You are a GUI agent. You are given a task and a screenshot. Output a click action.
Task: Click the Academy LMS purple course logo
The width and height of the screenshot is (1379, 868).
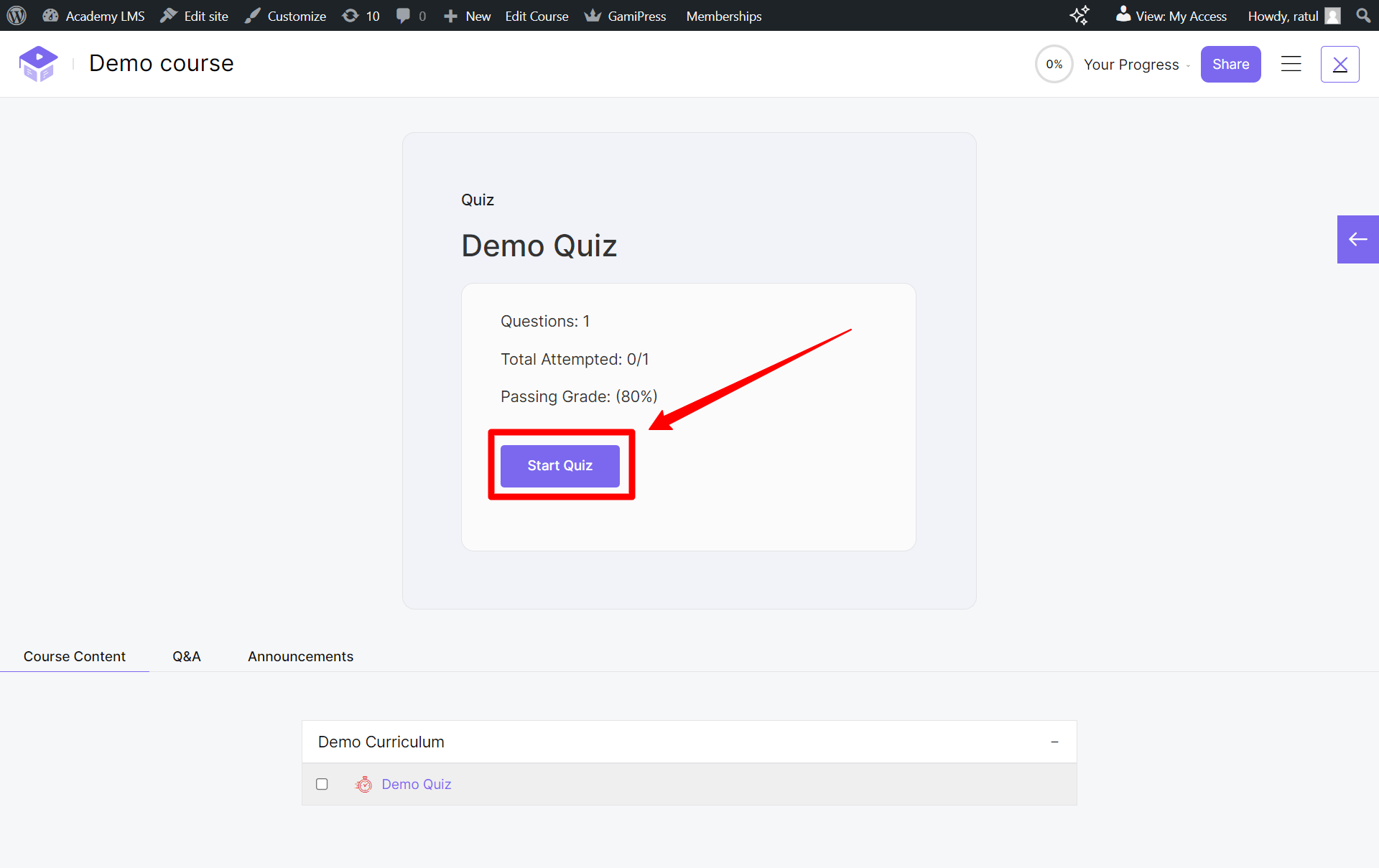click(38, 63)
